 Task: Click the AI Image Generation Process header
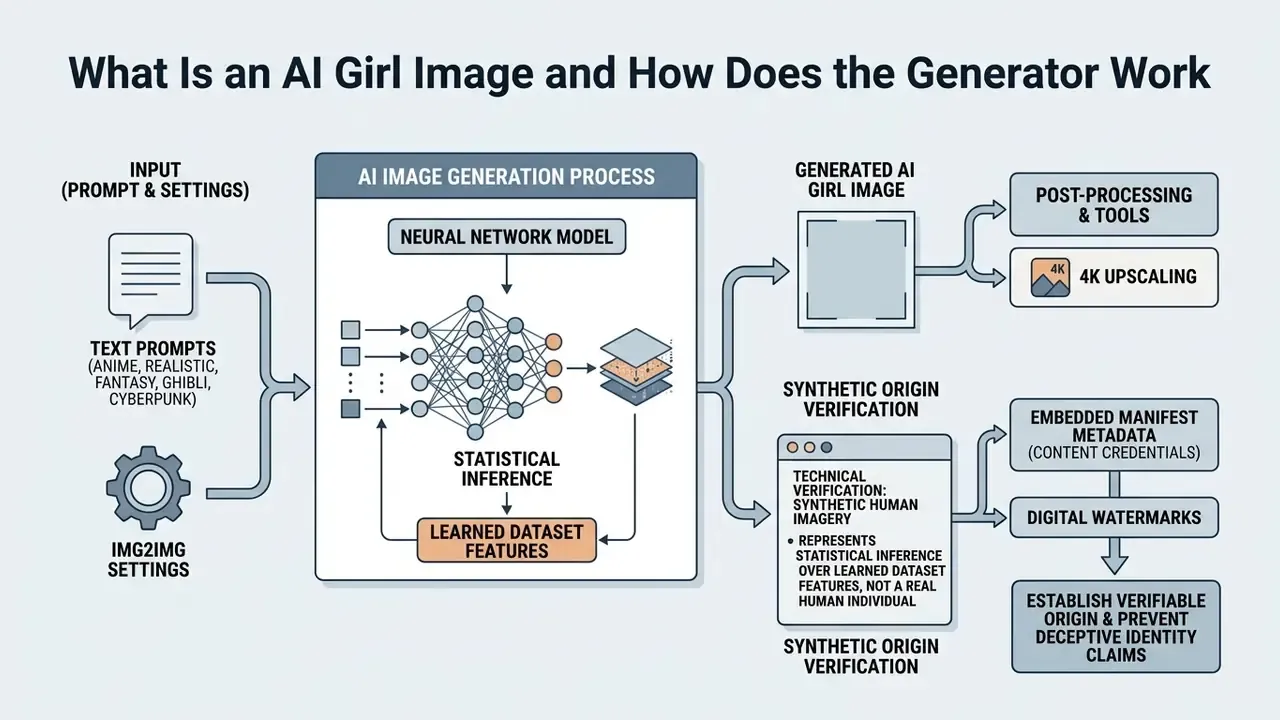[x=506, y=176]
